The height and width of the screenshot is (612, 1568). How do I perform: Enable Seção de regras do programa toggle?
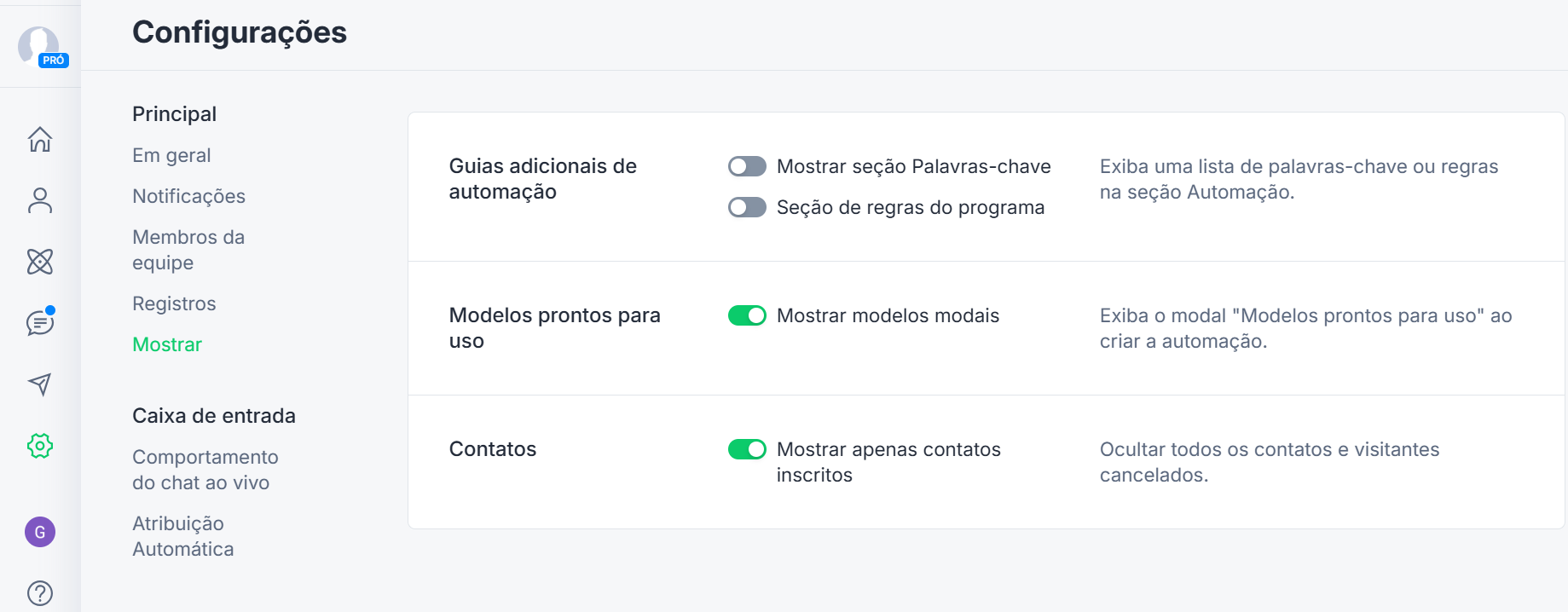[747, 207]
